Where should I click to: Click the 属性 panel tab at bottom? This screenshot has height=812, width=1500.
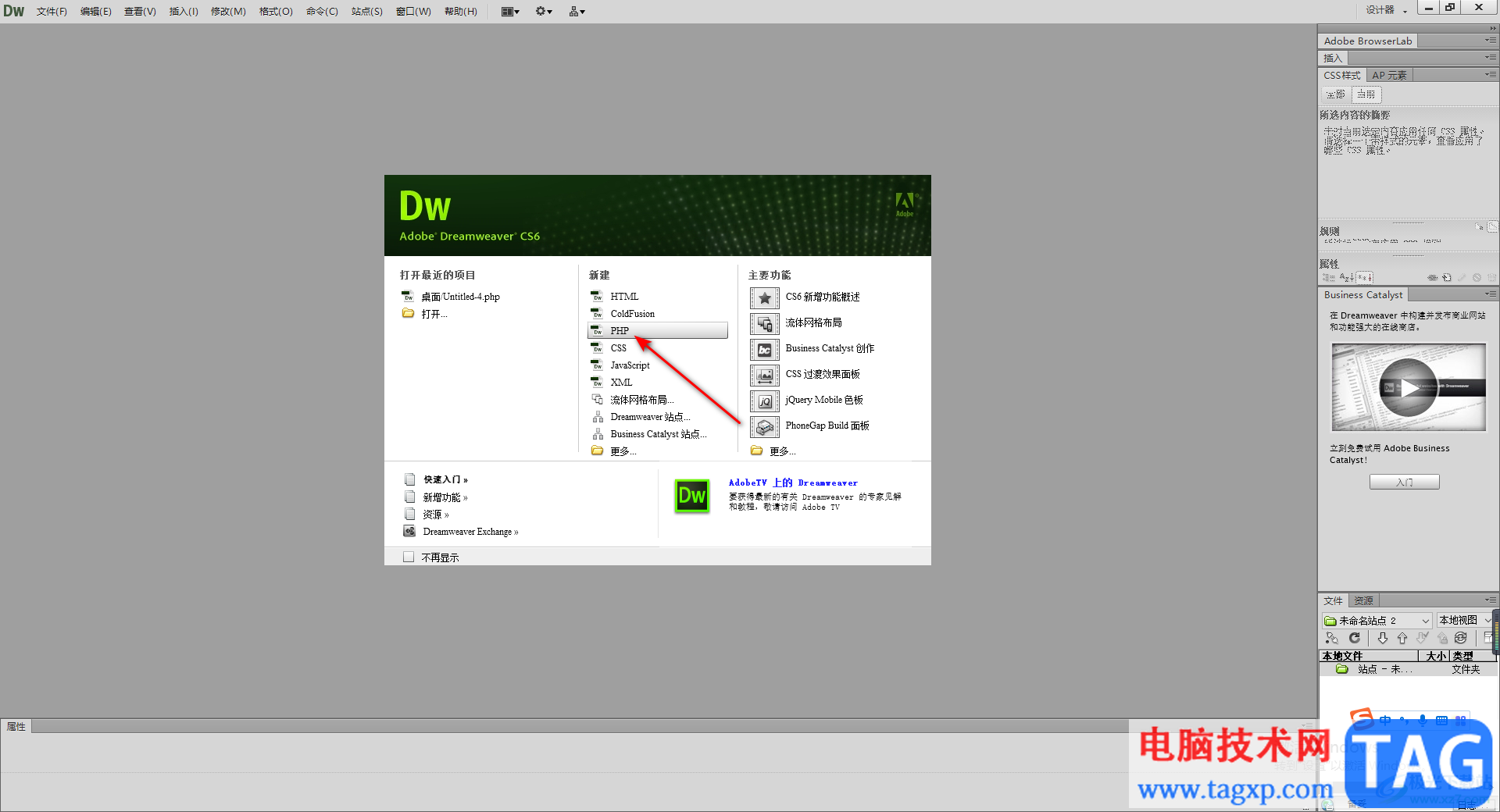coord(16,726)
